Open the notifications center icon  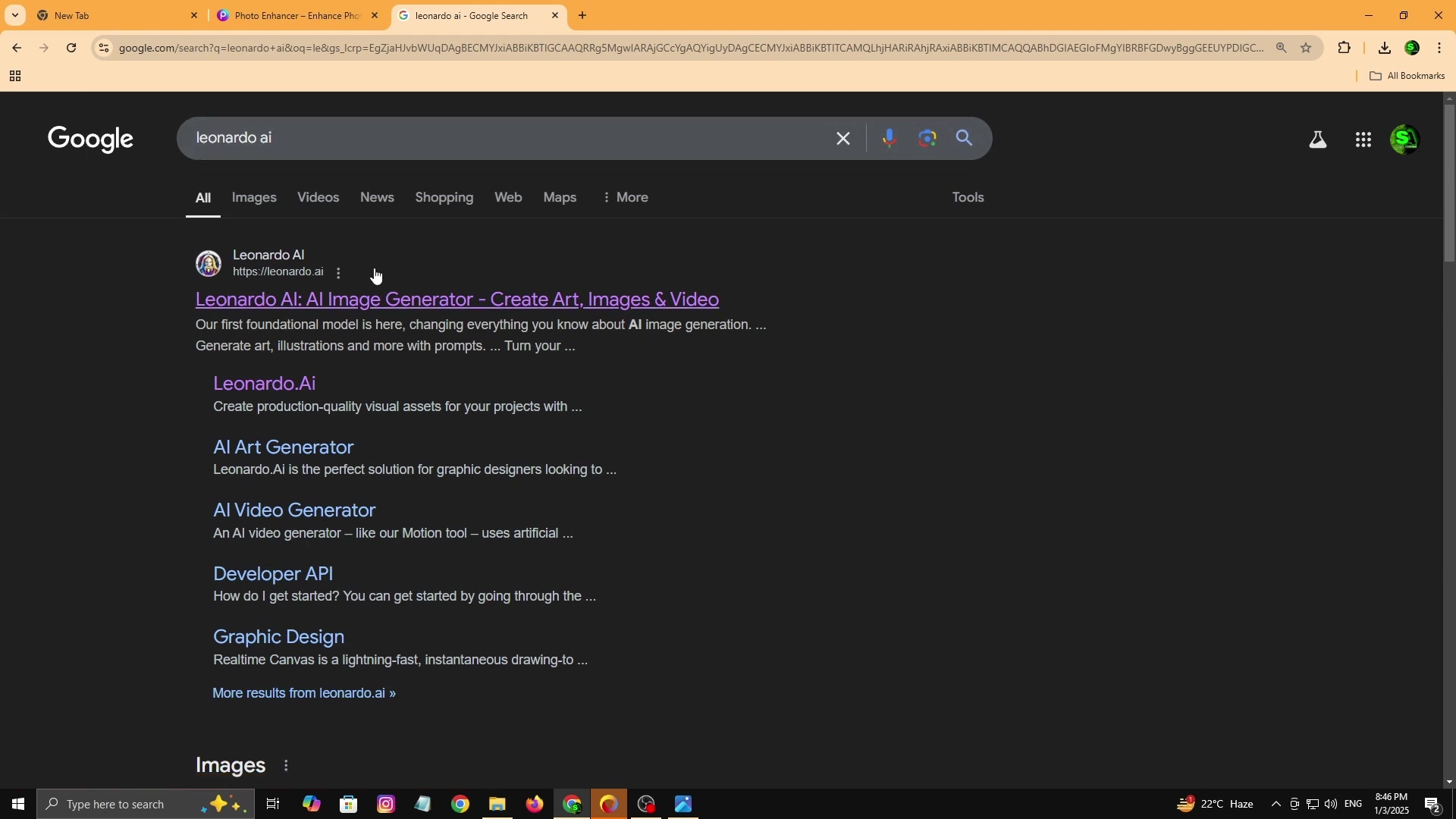coord(1433,804)
